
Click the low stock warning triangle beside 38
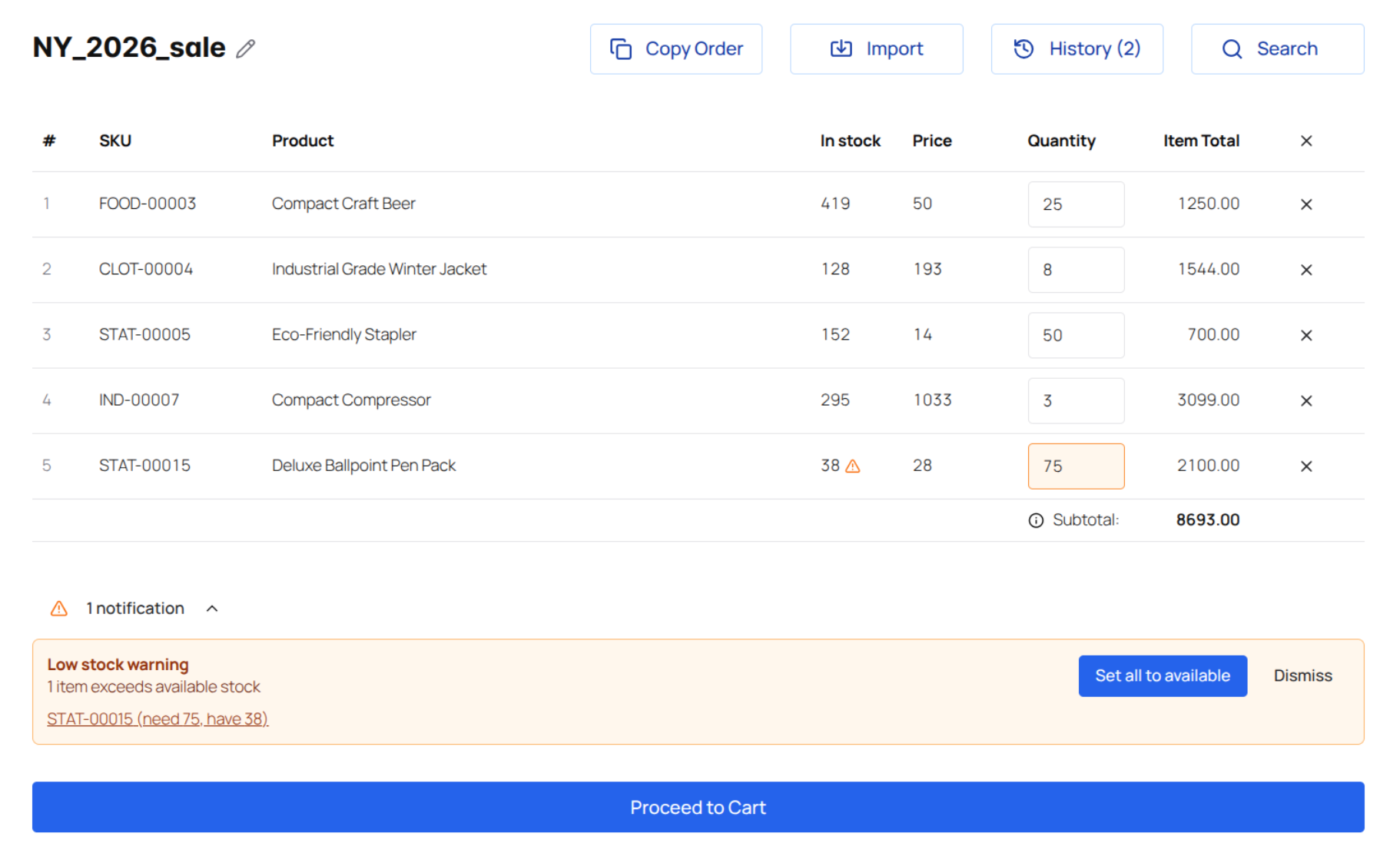pos(852,466)
